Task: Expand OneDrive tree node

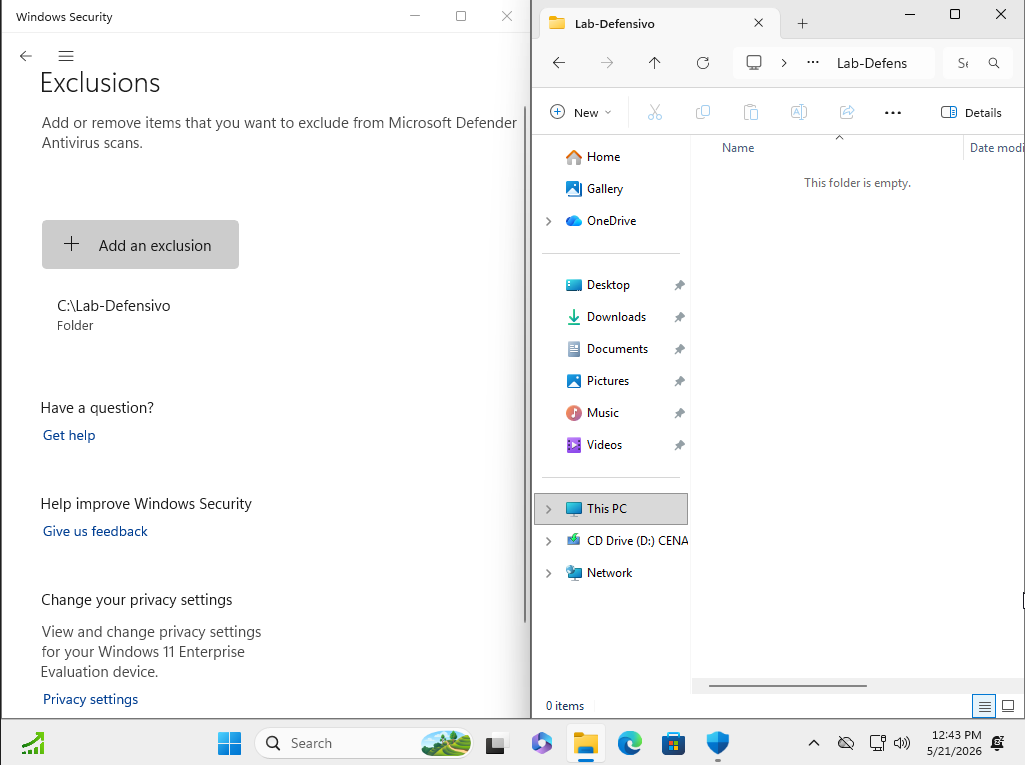Action: tap(548, 221)
